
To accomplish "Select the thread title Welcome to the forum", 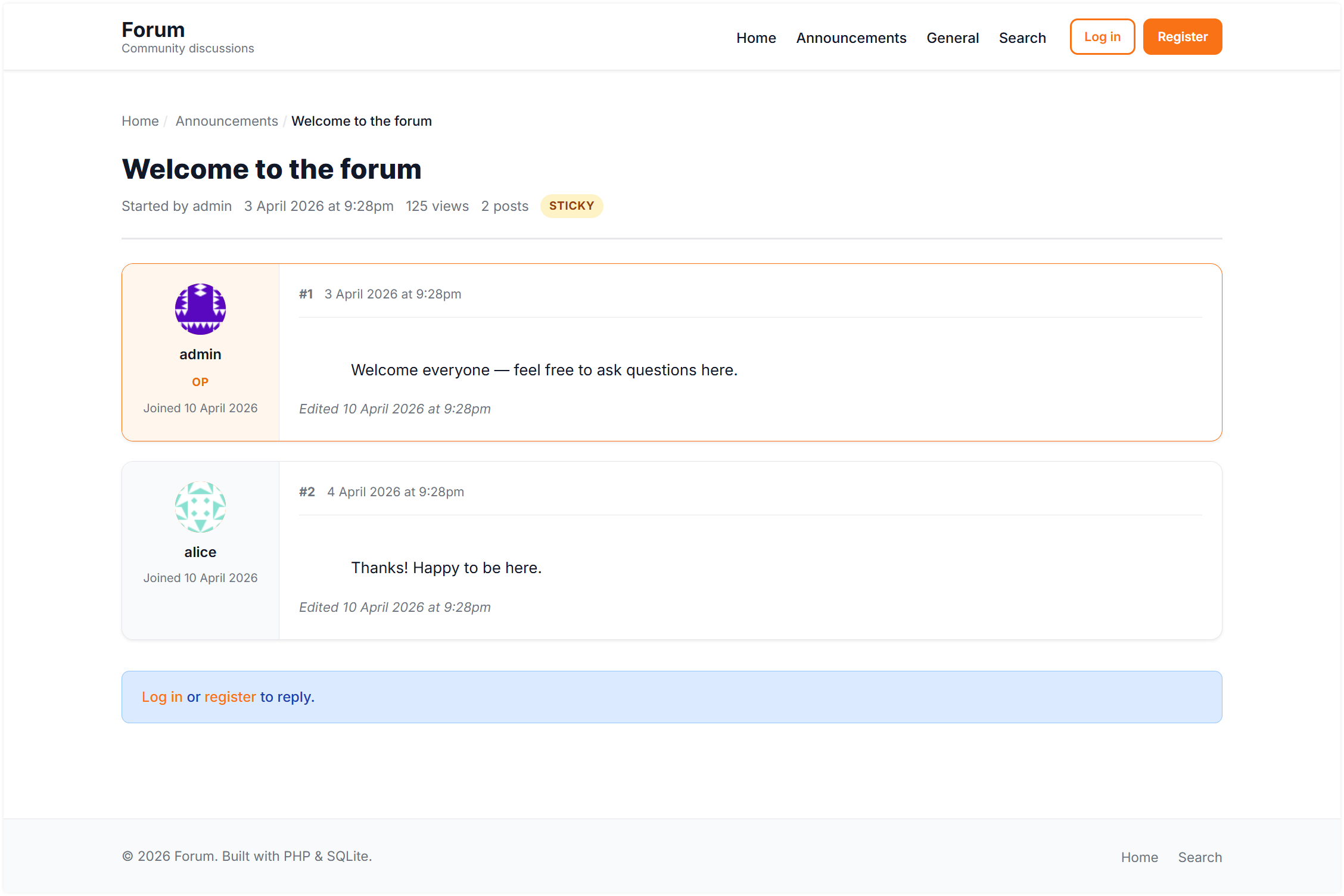I will [x=271, y=169].
